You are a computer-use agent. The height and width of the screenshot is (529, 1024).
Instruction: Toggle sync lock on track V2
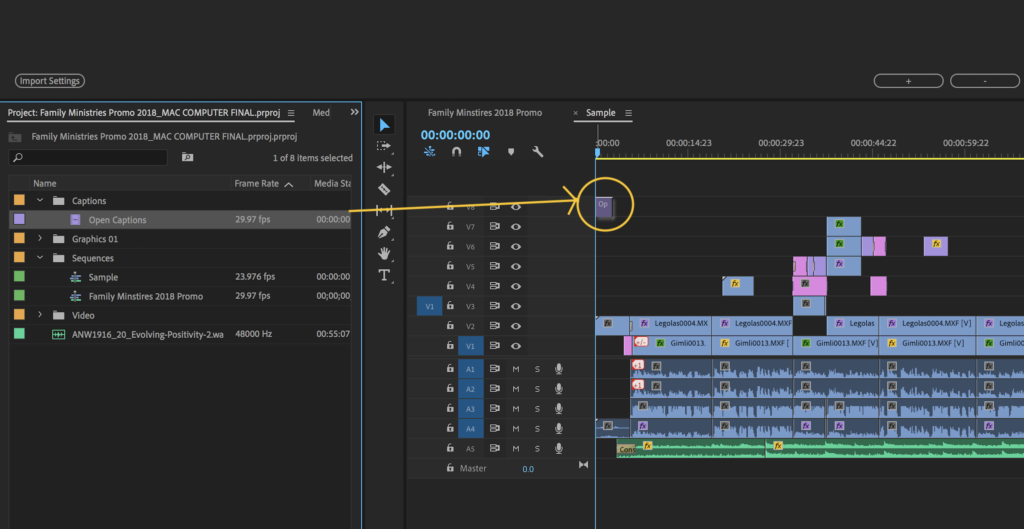(494, 325)
